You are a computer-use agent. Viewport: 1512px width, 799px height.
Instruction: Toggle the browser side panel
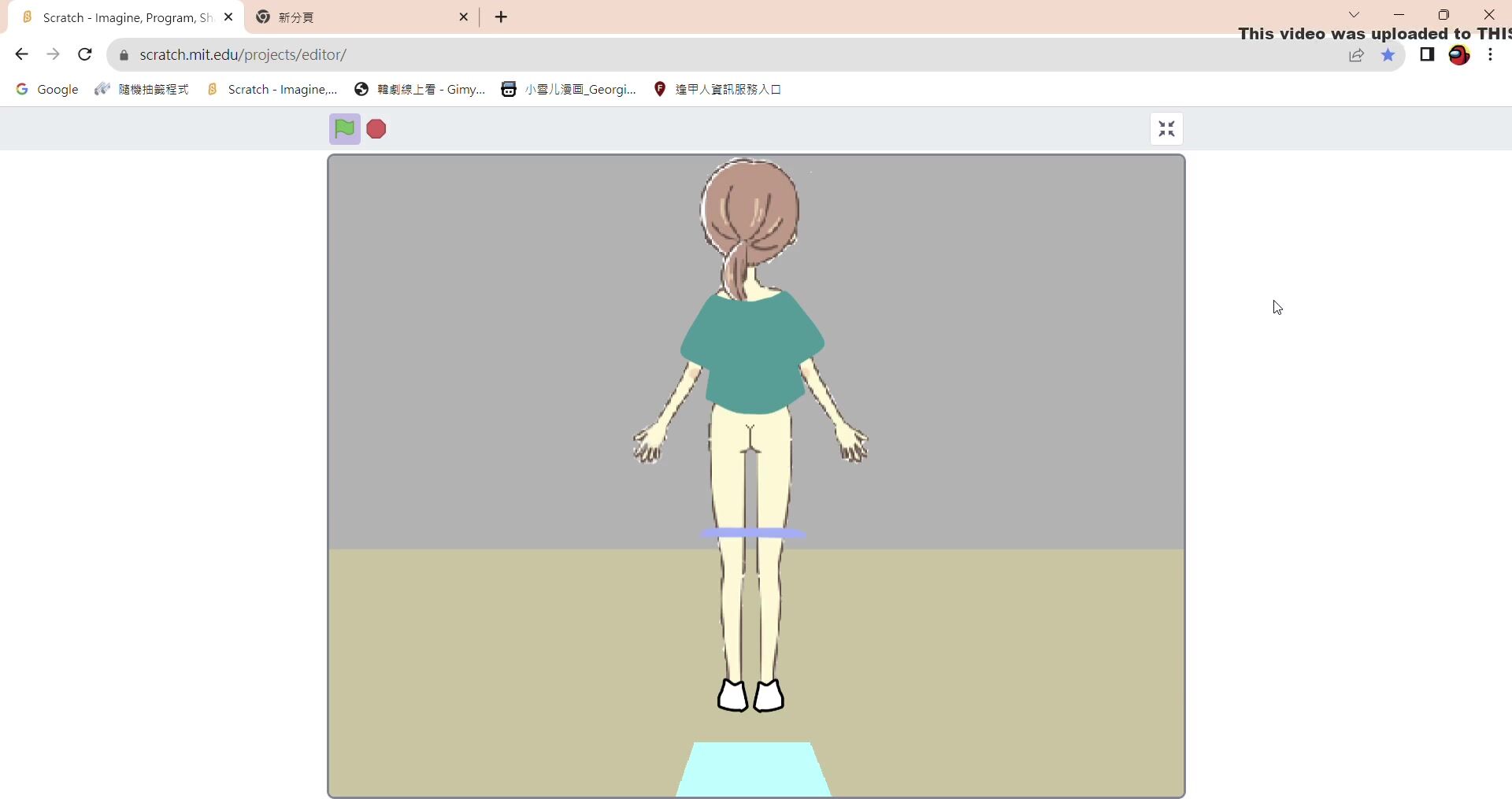tap(1426, 54)
